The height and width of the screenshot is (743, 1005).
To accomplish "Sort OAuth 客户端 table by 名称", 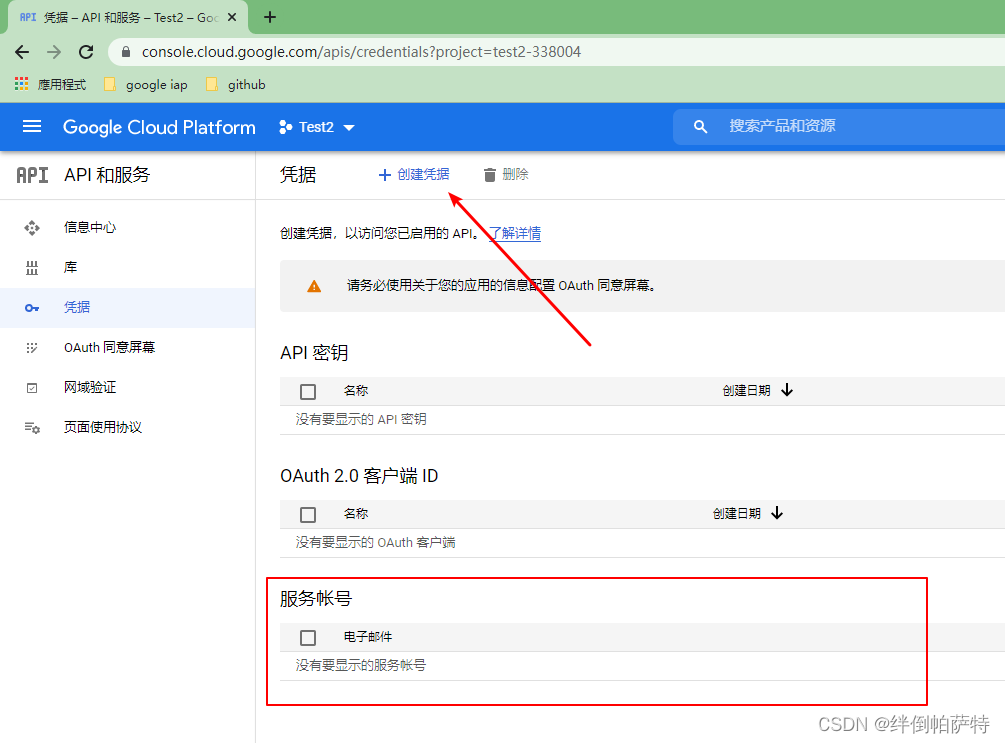I will pyautogui.click(x=356, y=513).
